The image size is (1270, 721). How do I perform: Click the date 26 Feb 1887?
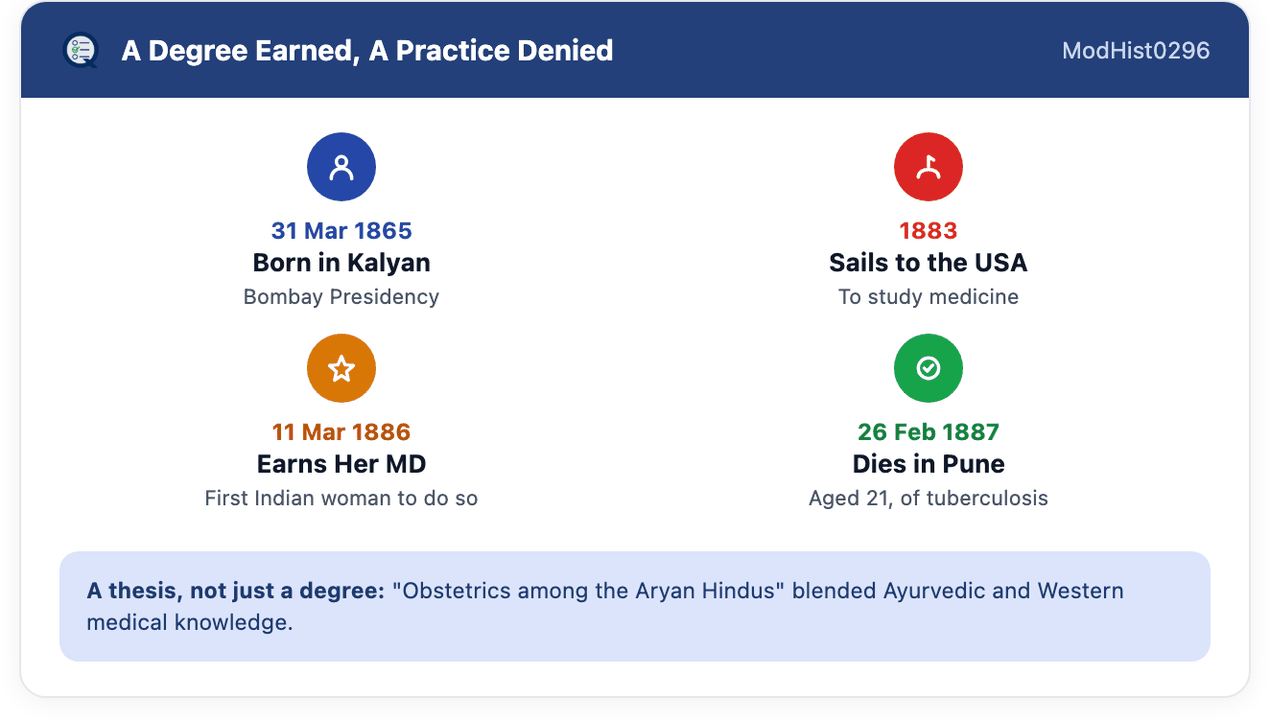[928, 432]
